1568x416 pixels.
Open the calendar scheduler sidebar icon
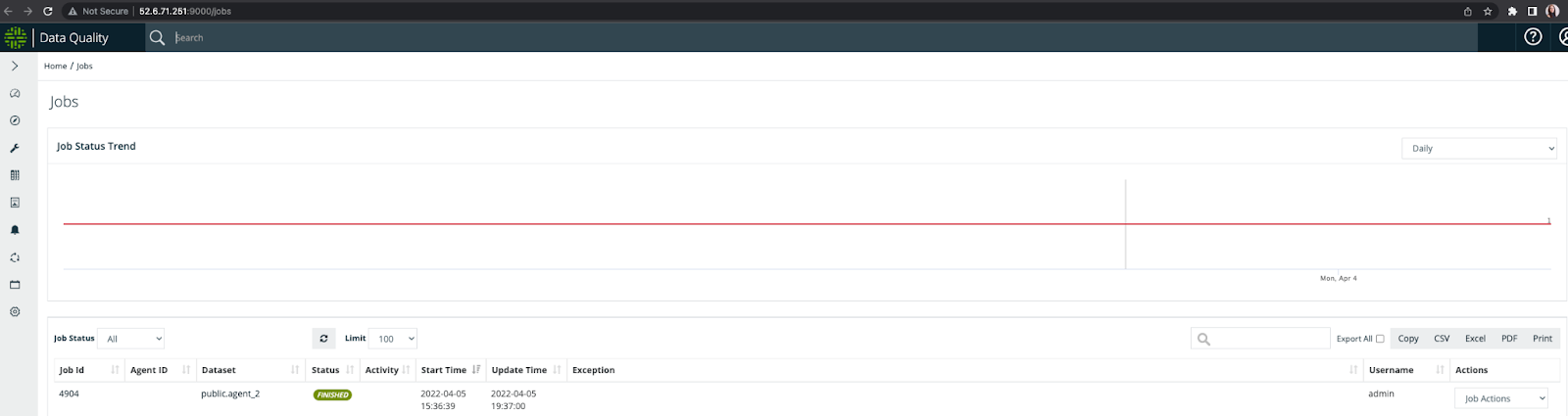[x=15, y=285]
